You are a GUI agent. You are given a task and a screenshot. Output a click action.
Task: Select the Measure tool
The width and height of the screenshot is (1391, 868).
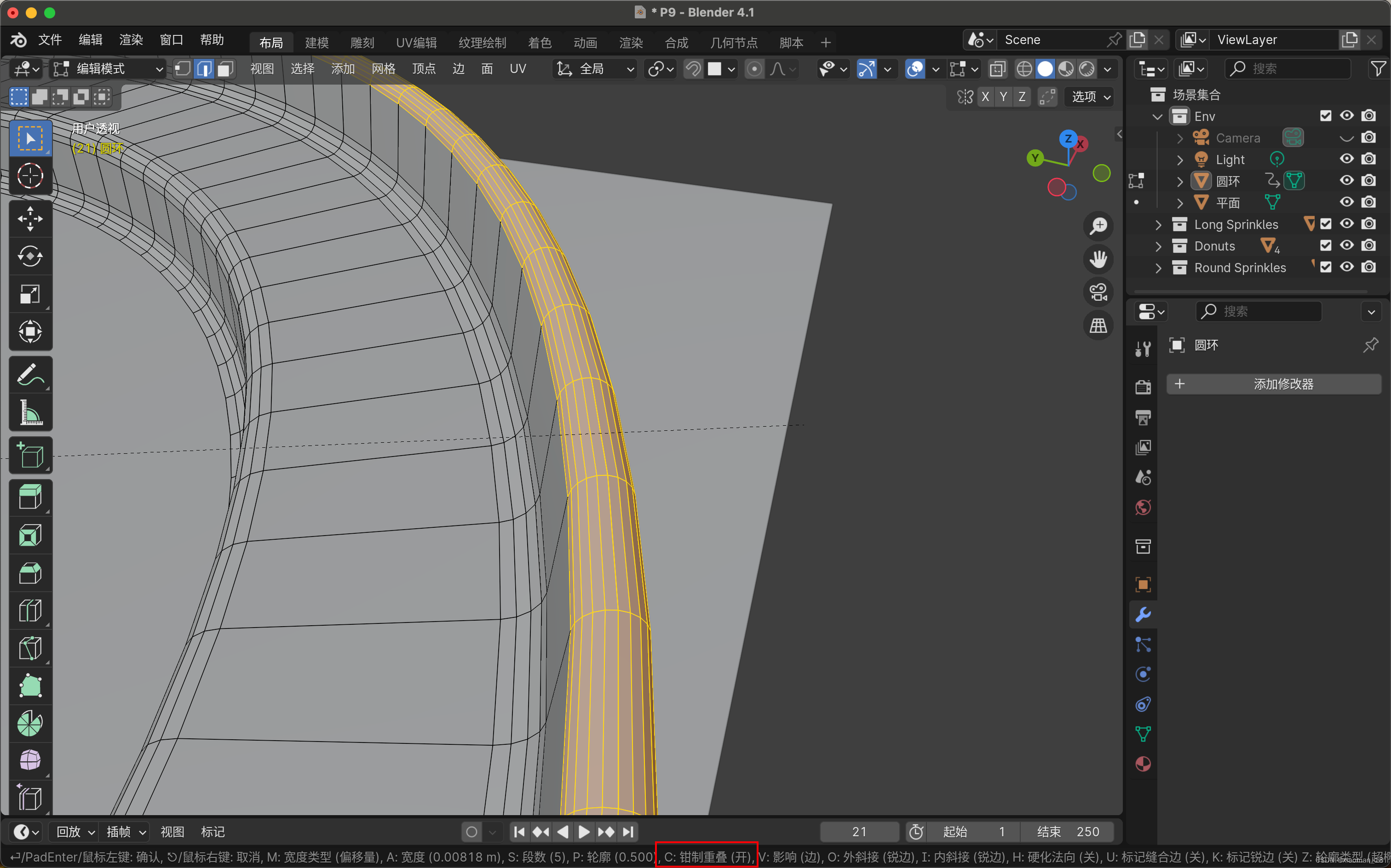(x=30, y=412)
